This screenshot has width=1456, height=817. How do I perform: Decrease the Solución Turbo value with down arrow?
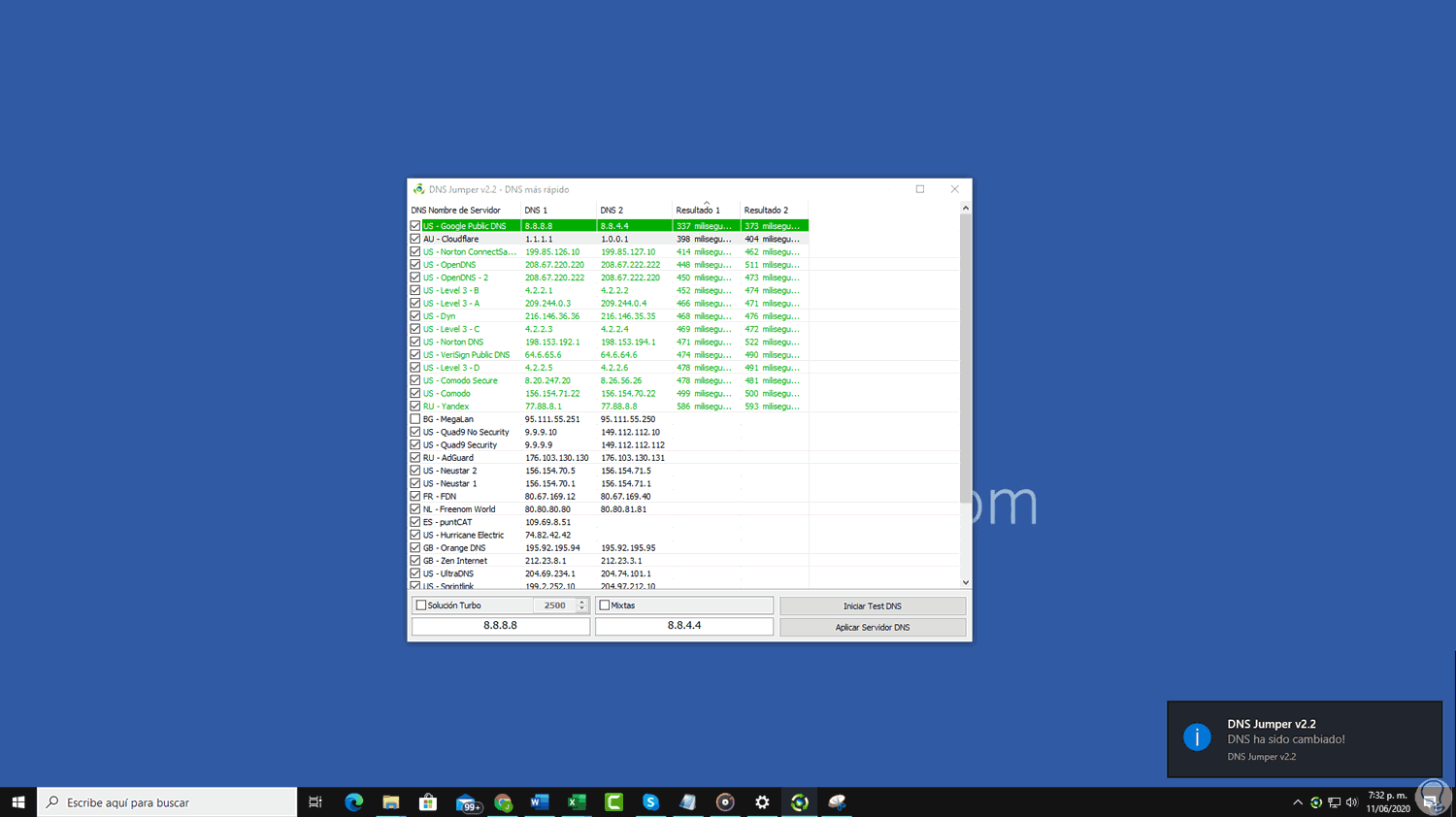tap(582, 609)
